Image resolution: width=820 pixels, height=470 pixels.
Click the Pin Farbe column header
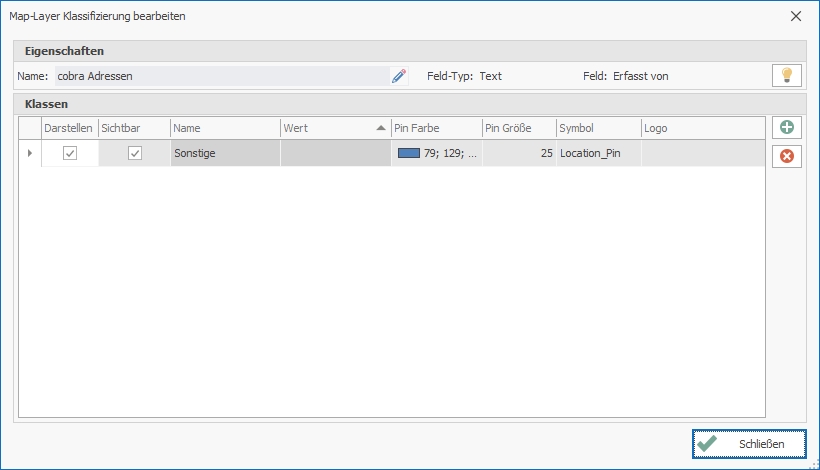pyautogui.click(x=435, y=128)
